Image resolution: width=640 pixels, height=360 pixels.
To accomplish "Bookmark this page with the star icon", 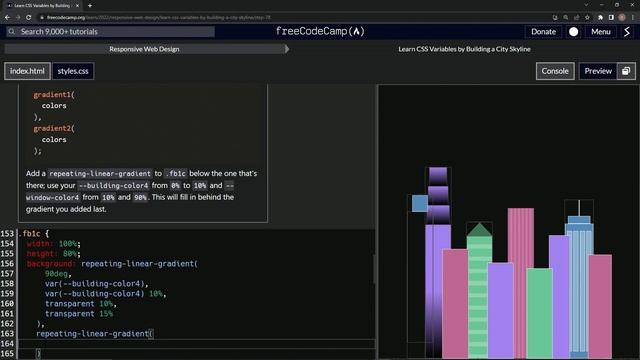I will pyautogui.click(x=587, y=18).
